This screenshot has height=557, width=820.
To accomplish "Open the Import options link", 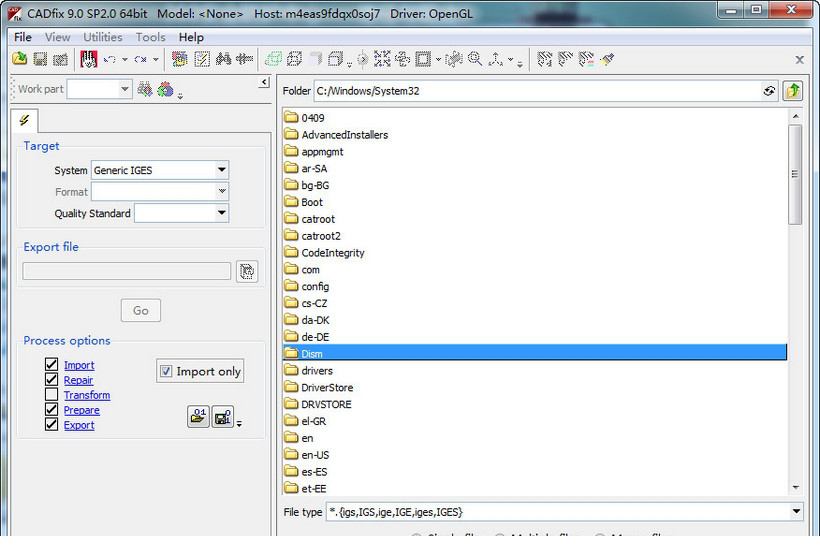I will [79, 365].
